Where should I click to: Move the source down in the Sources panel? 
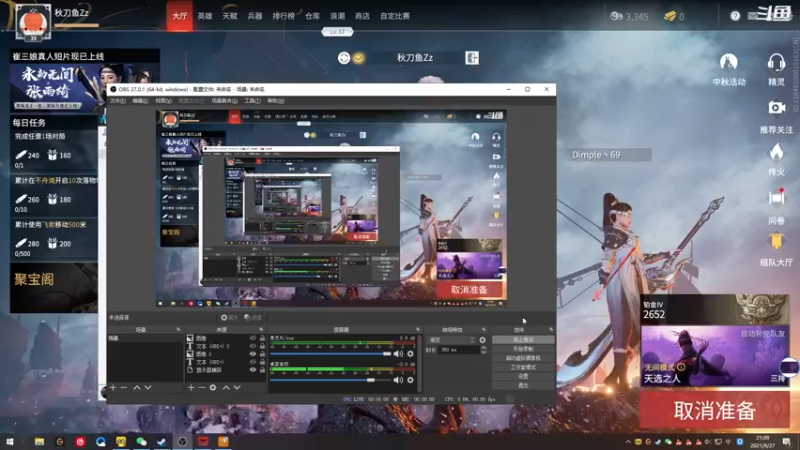pyautogui.click(x=237, y=388)
